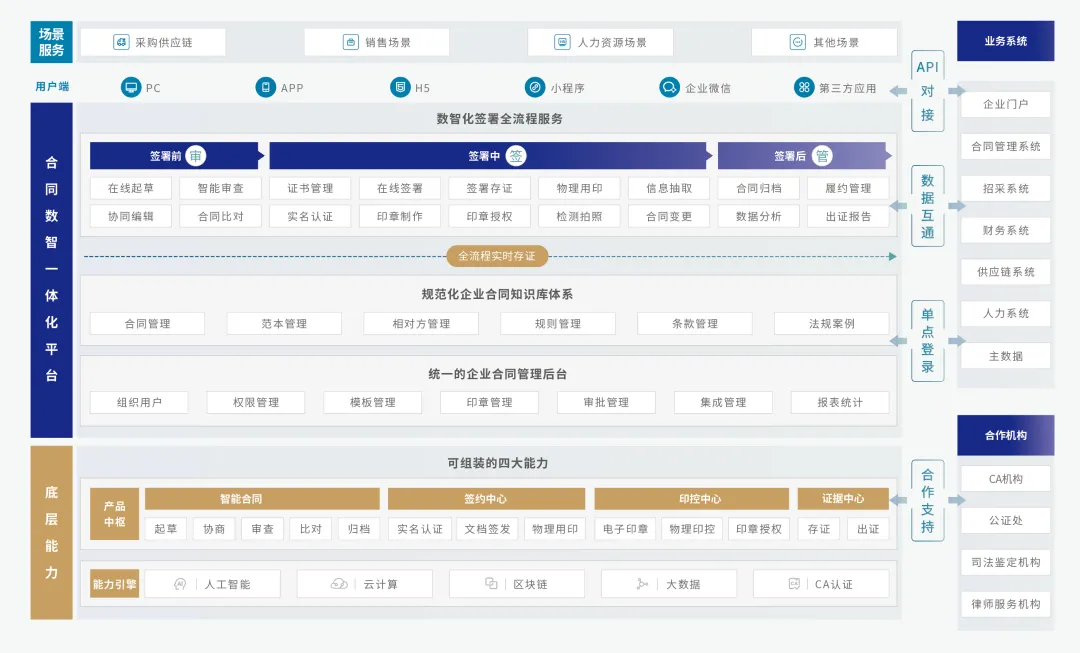The image size is (1080, 653).
Task: Click the 起草 box under 智能合同
Action: tap(166, 529)
